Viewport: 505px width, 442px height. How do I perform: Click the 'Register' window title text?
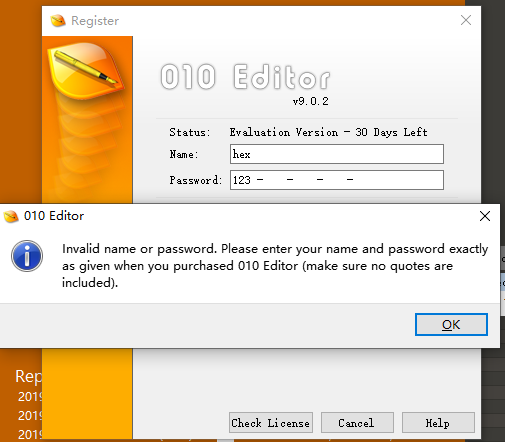[95, 21]
